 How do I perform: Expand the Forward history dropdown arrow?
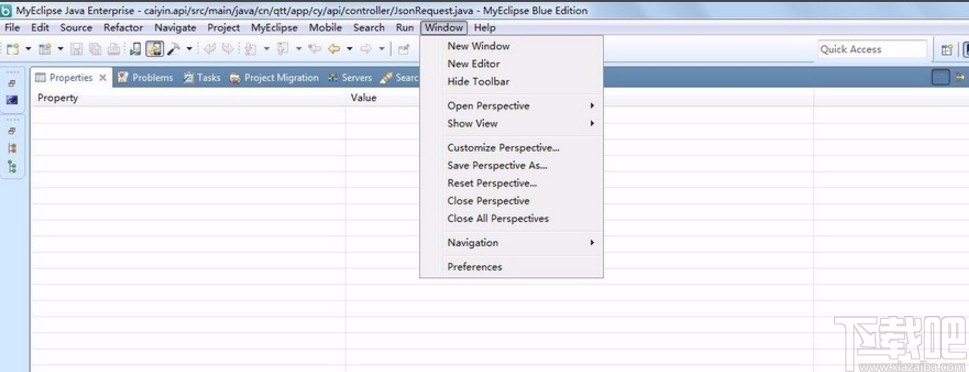pyautogui.click(x=382, y=49)
